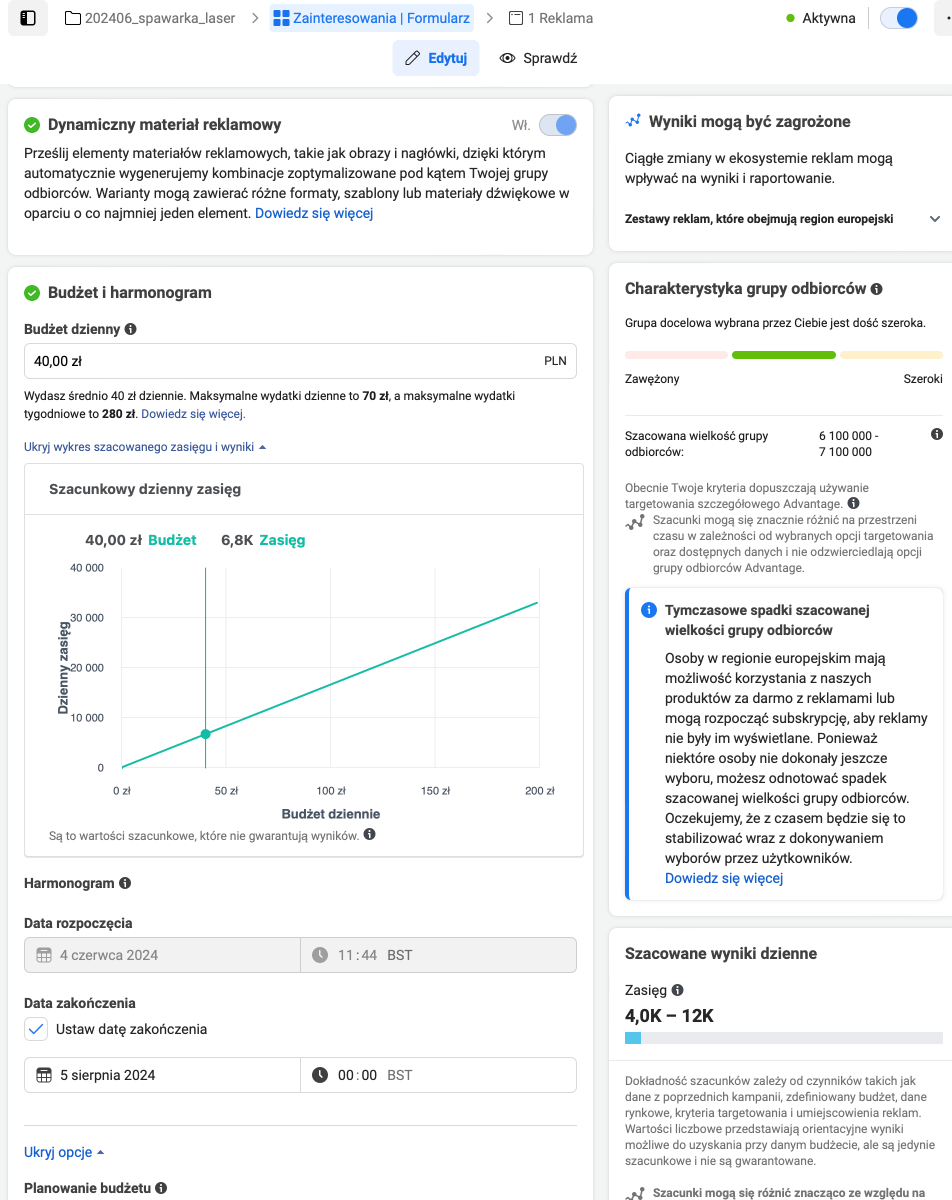Select the Edytuj tab

point(436,58)
